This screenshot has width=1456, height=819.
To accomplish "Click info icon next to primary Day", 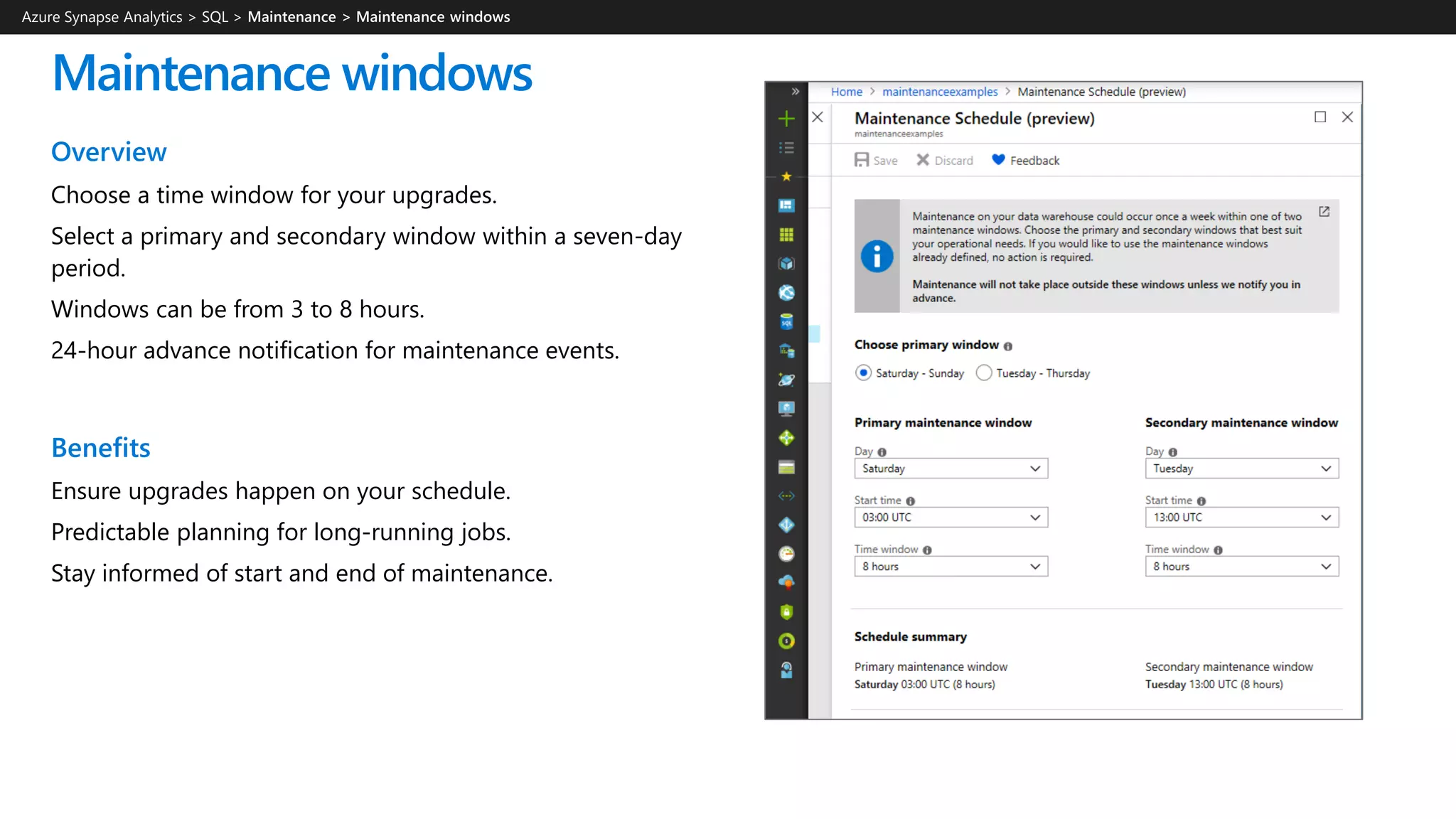I will [x=882, y=452].
